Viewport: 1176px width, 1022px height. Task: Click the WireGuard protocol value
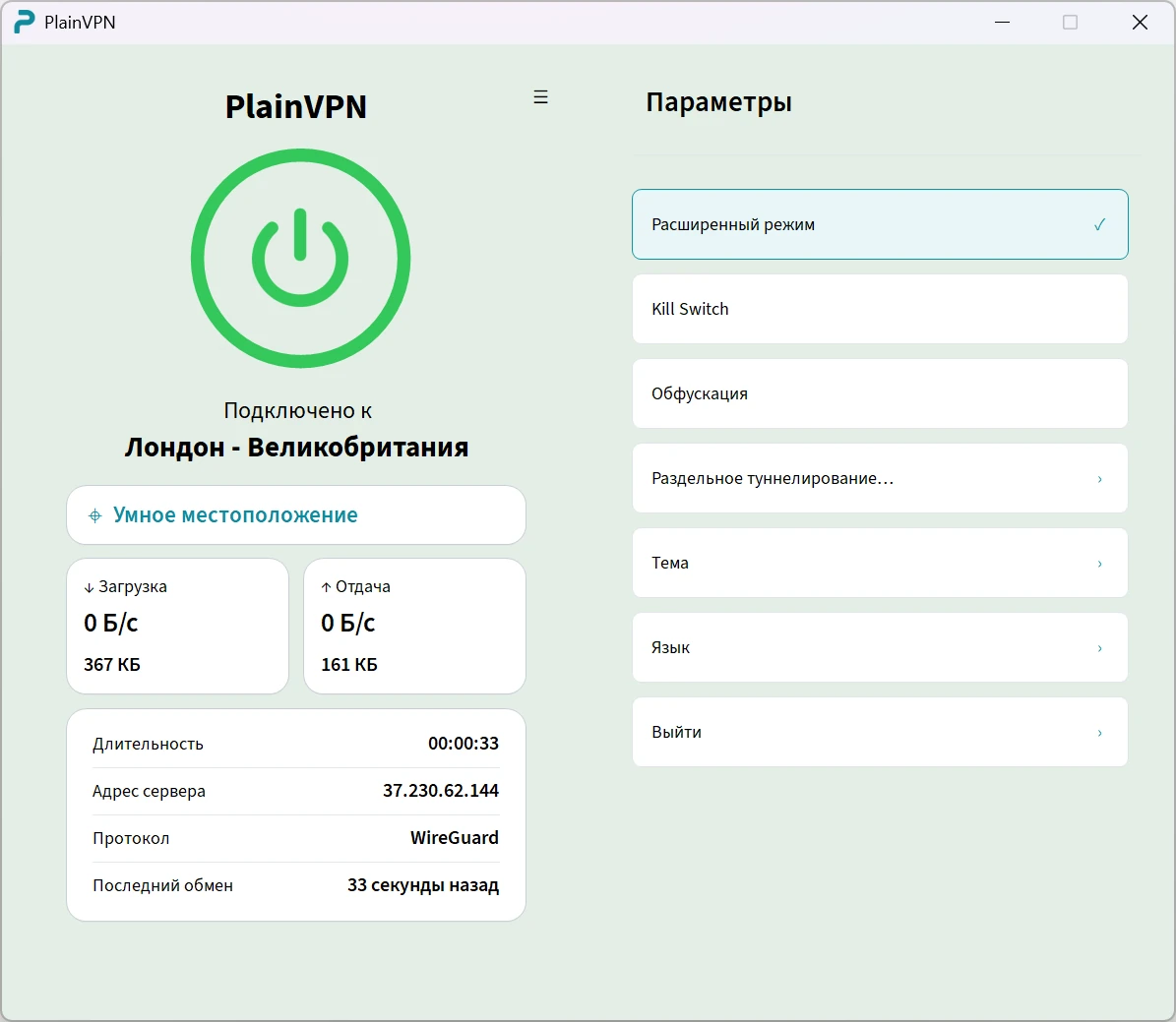454,837
